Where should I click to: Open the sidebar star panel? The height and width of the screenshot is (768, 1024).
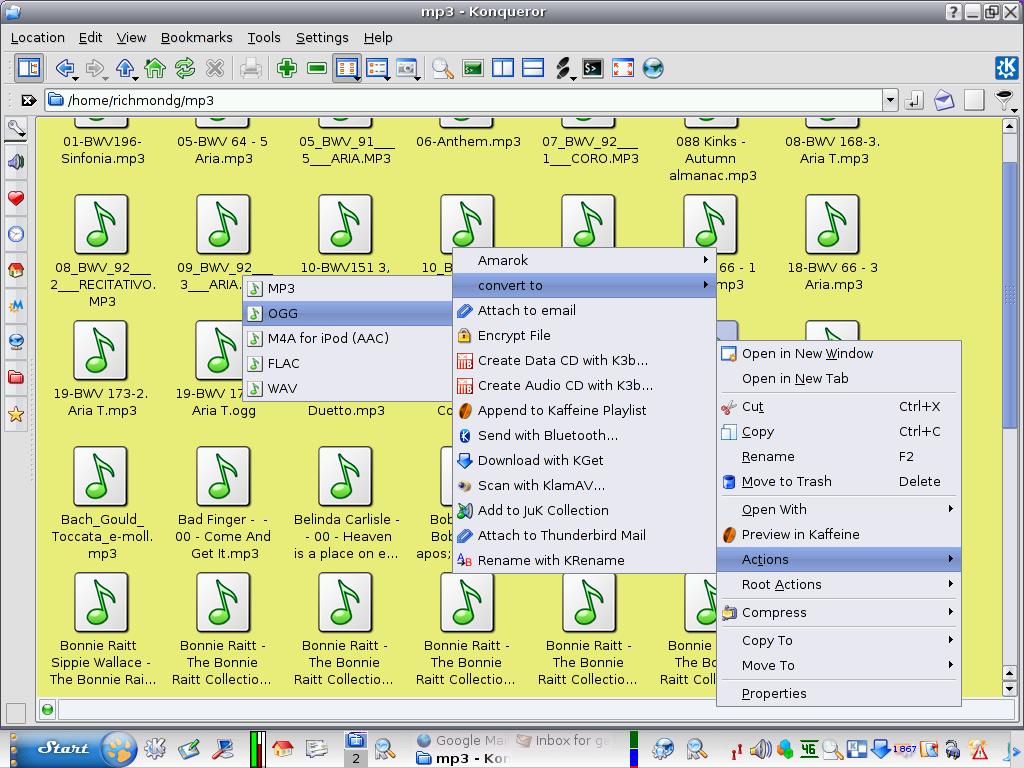coord(16,413)
